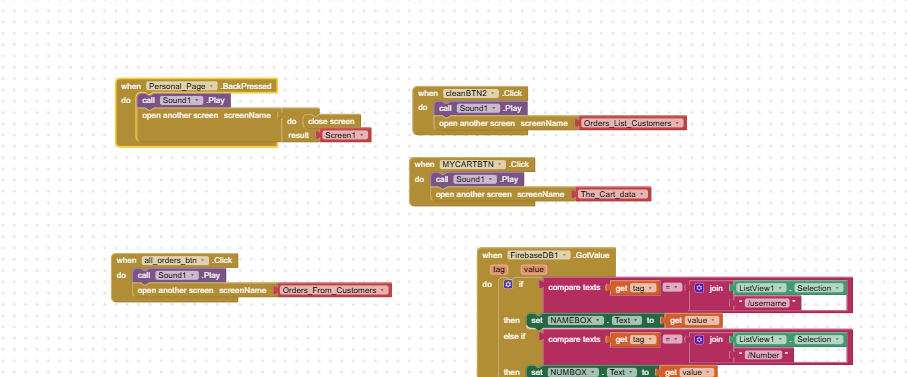Open the NAMEBOX component dropdown in set block
The height and width of the screenshot is (377, 907).
click(x=576, y=320)
